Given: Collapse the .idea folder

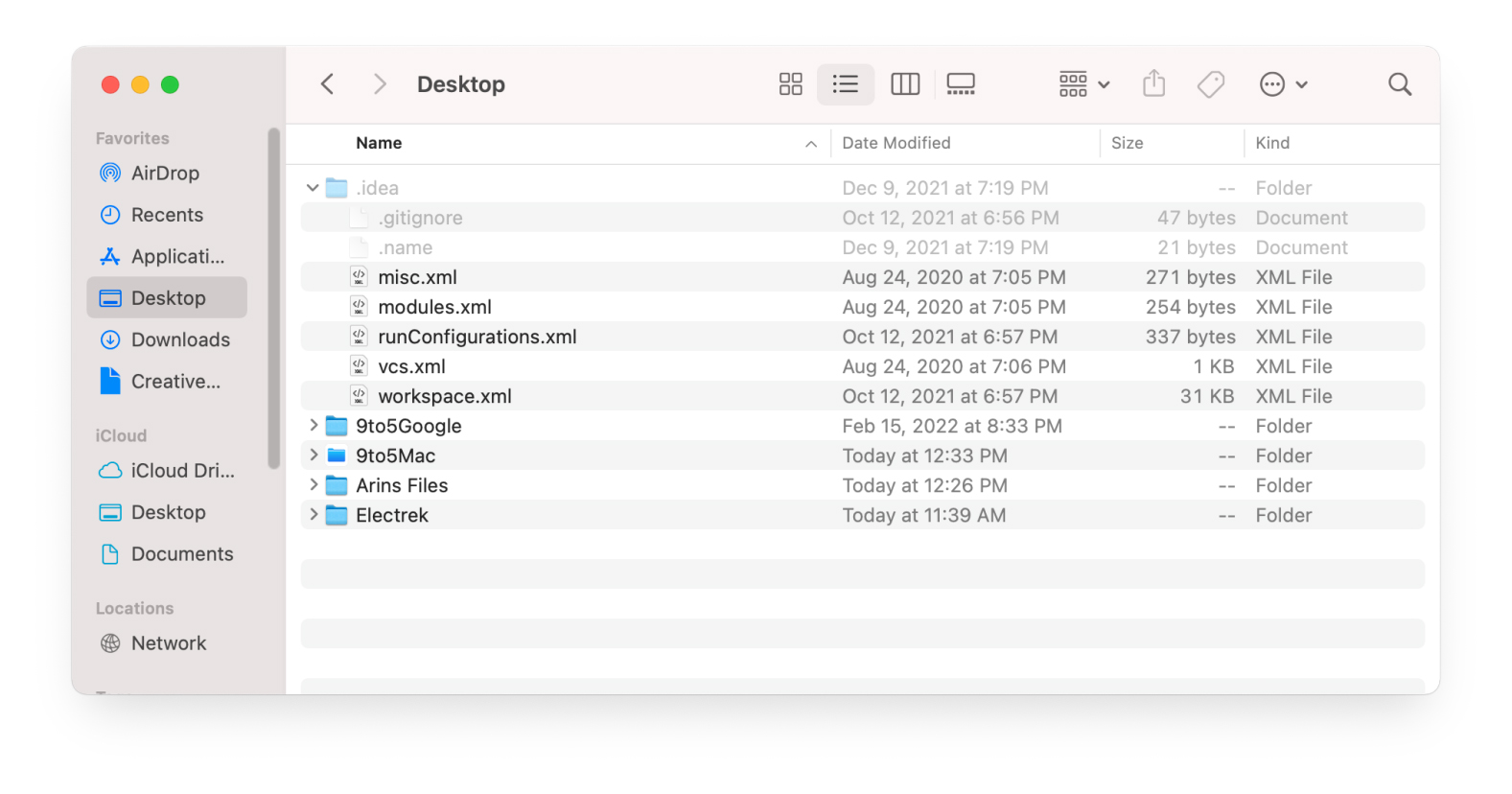Looking at the screenshot, I should [x=313, y=188].
